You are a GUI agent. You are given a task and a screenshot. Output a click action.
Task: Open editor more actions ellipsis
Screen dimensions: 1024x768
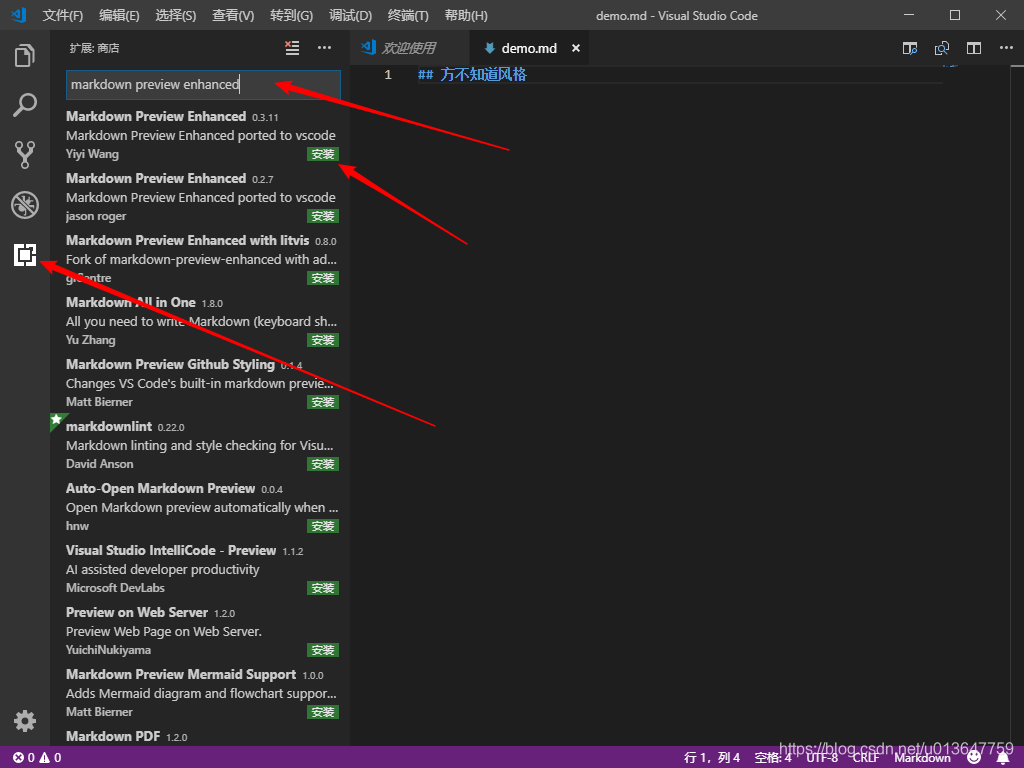(x=1006, y=48)
